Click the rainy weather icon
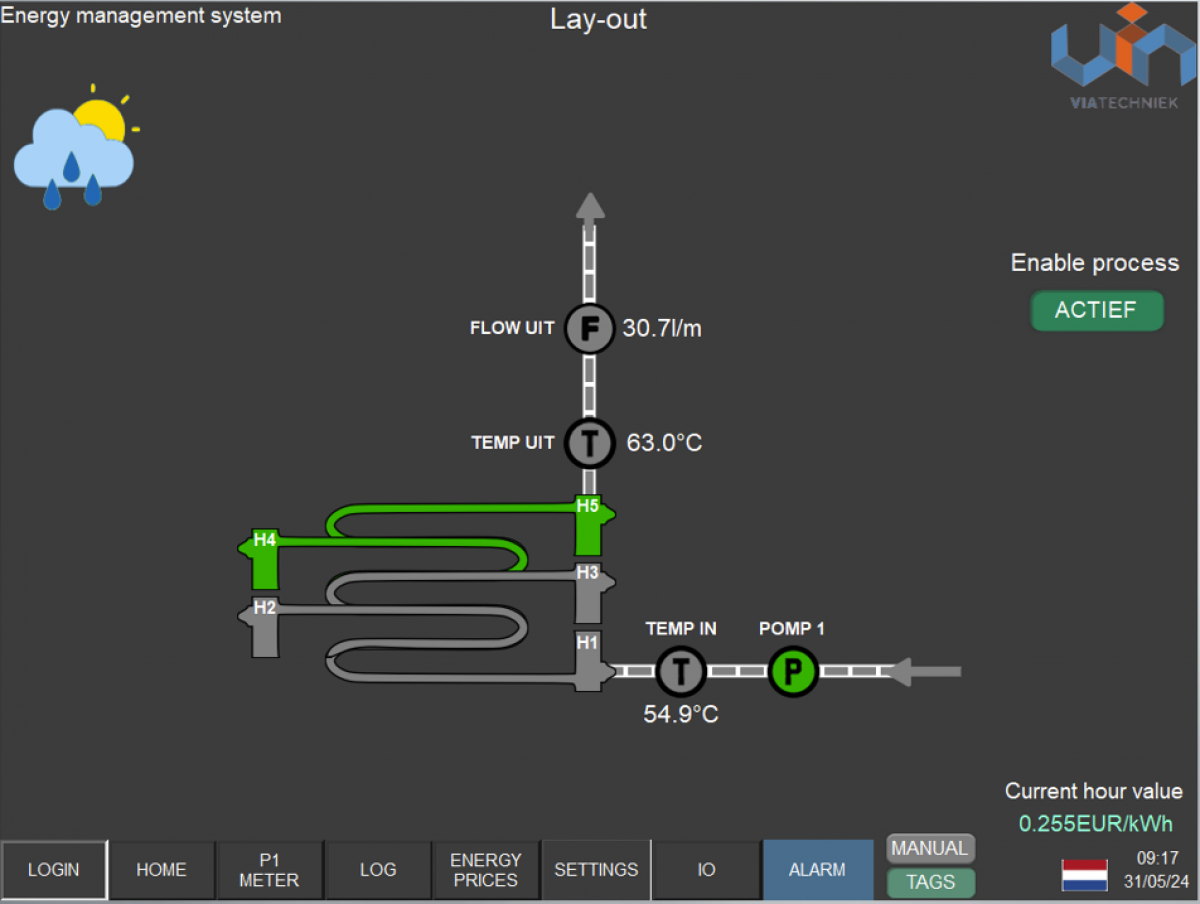Screen dimensions: 1200x904 click(x=76, y=147)
